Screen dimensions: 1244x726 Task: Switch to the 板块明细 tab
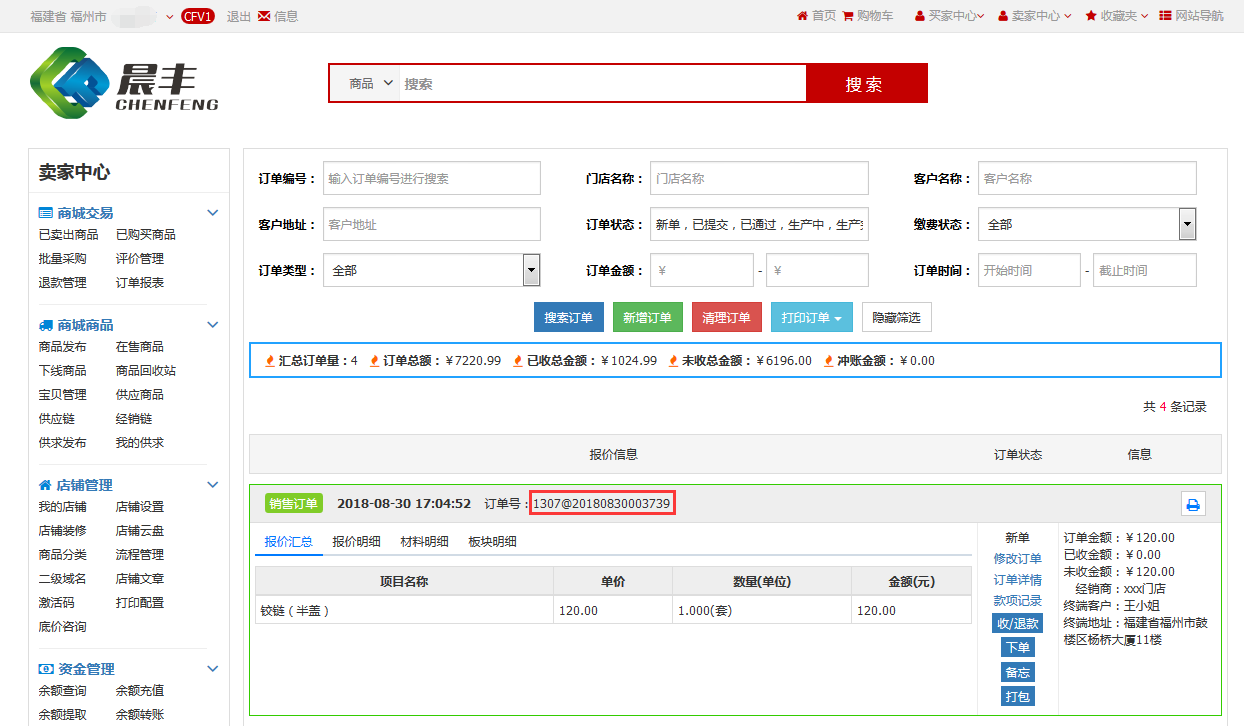(x=492, y=542)
